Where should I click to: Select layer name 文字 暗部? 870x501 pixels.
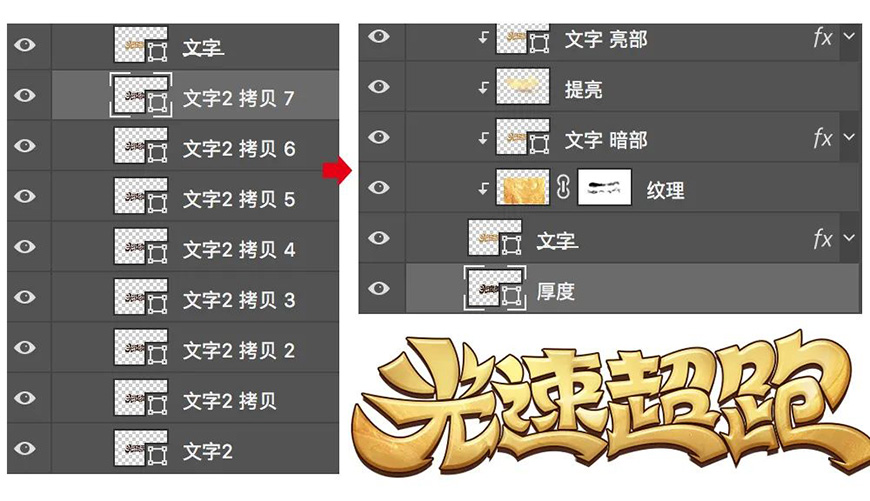click(x=606, y=140)
